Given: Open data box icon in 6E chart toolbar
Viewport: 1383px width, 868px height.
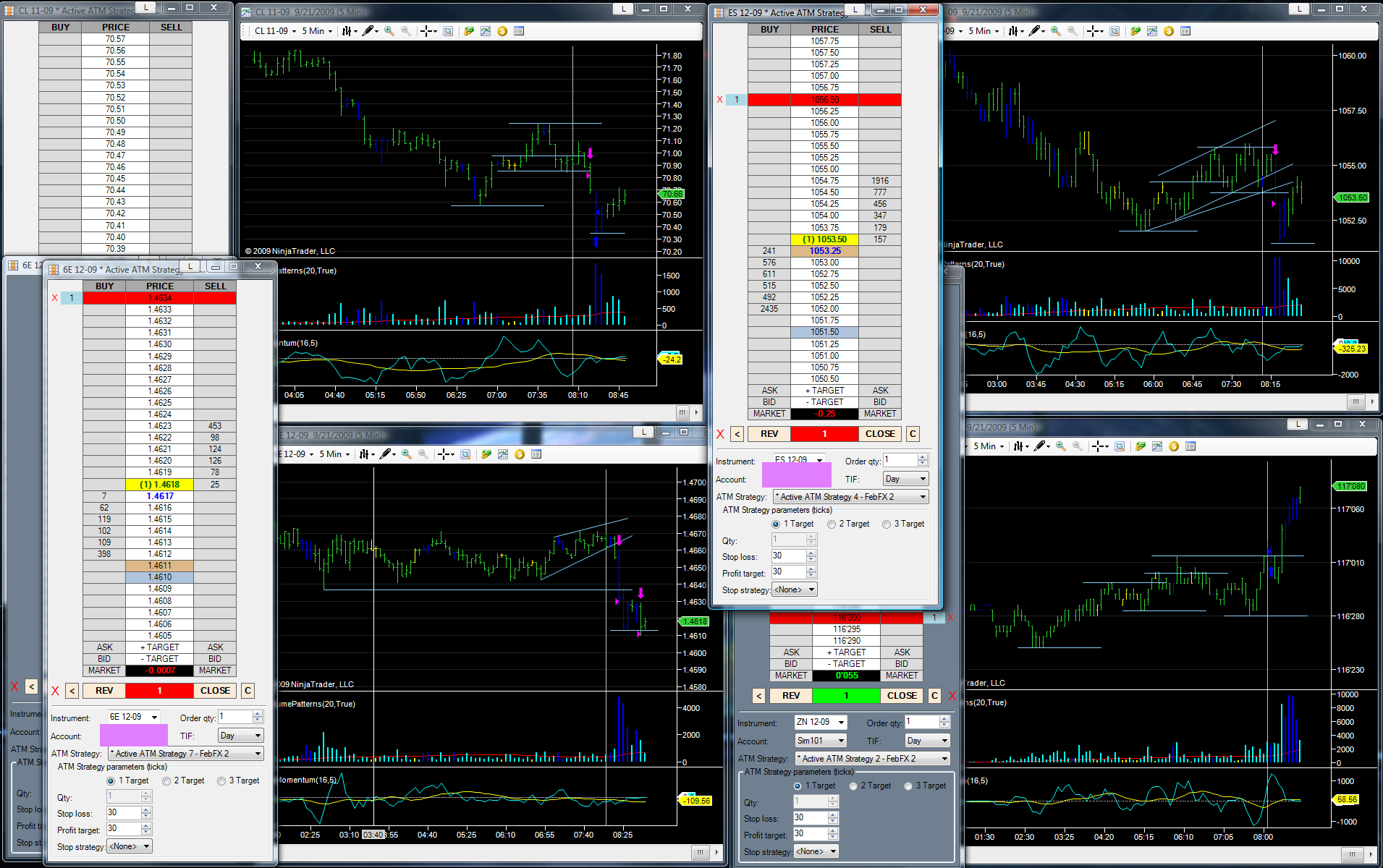Looking at the screenshot, I should tap(465, 454).
